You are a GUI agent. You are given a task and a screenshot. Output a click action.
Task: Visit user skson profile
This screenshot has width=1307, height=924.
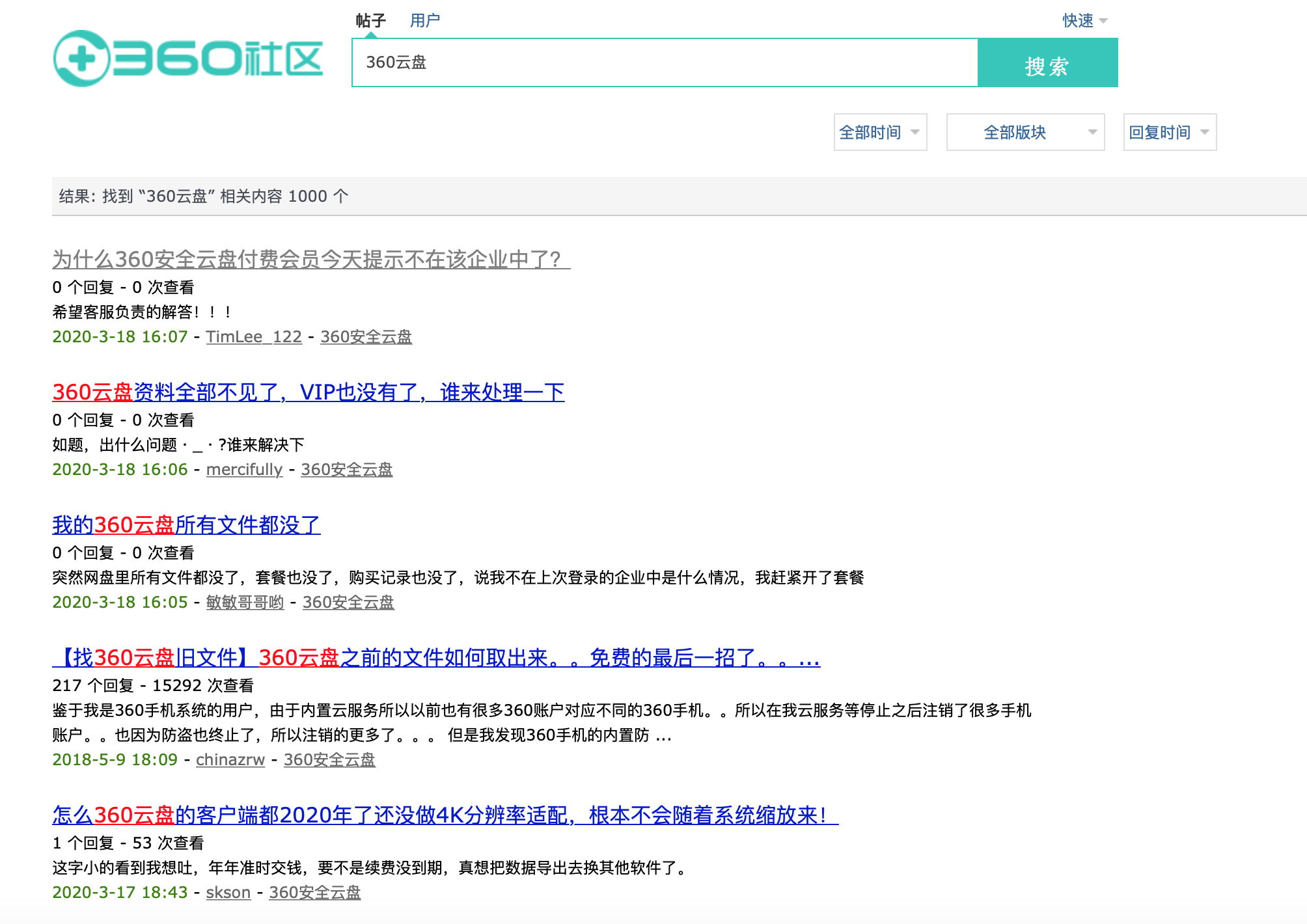point(228,892)
